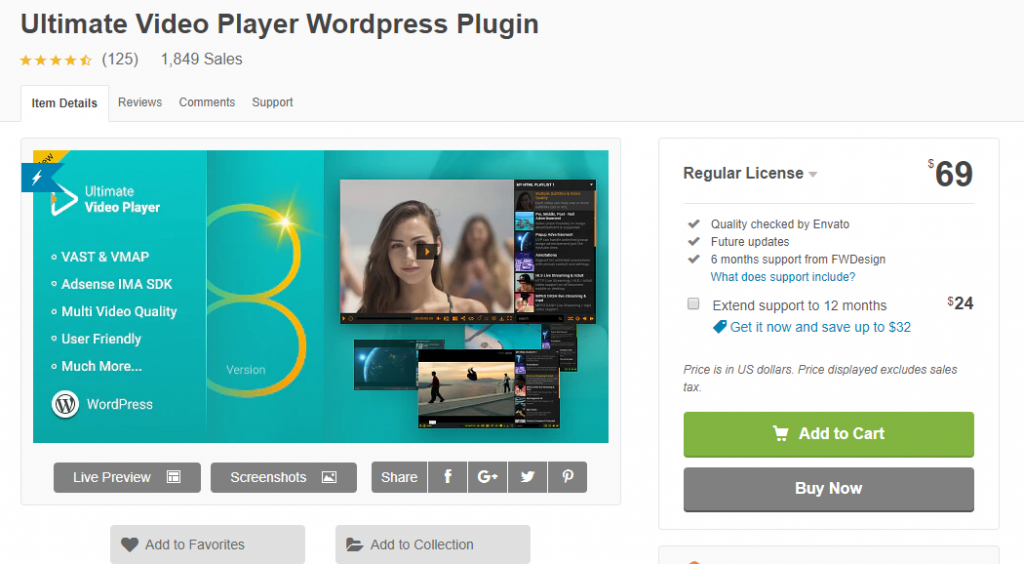Click the star rating icons
Screen dimensions: 1024x564
(x=56, y=60)
